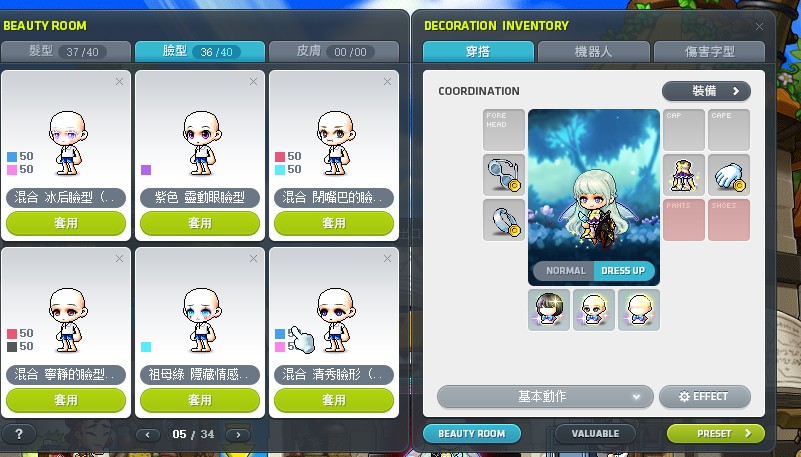Viewport: 801px width, 457px height.
Task: Switch to the 髮型 hair tab
Action: pyautogui.click(x=66, y=52)
